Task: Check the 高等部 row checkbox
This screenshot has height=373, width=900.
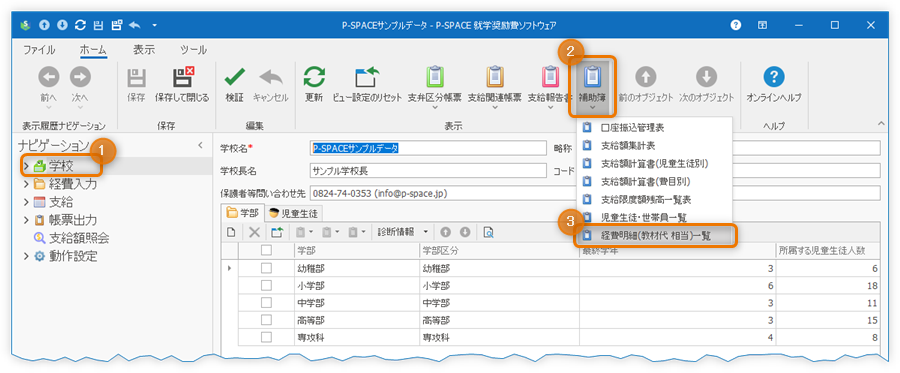Action: point(266,320)
